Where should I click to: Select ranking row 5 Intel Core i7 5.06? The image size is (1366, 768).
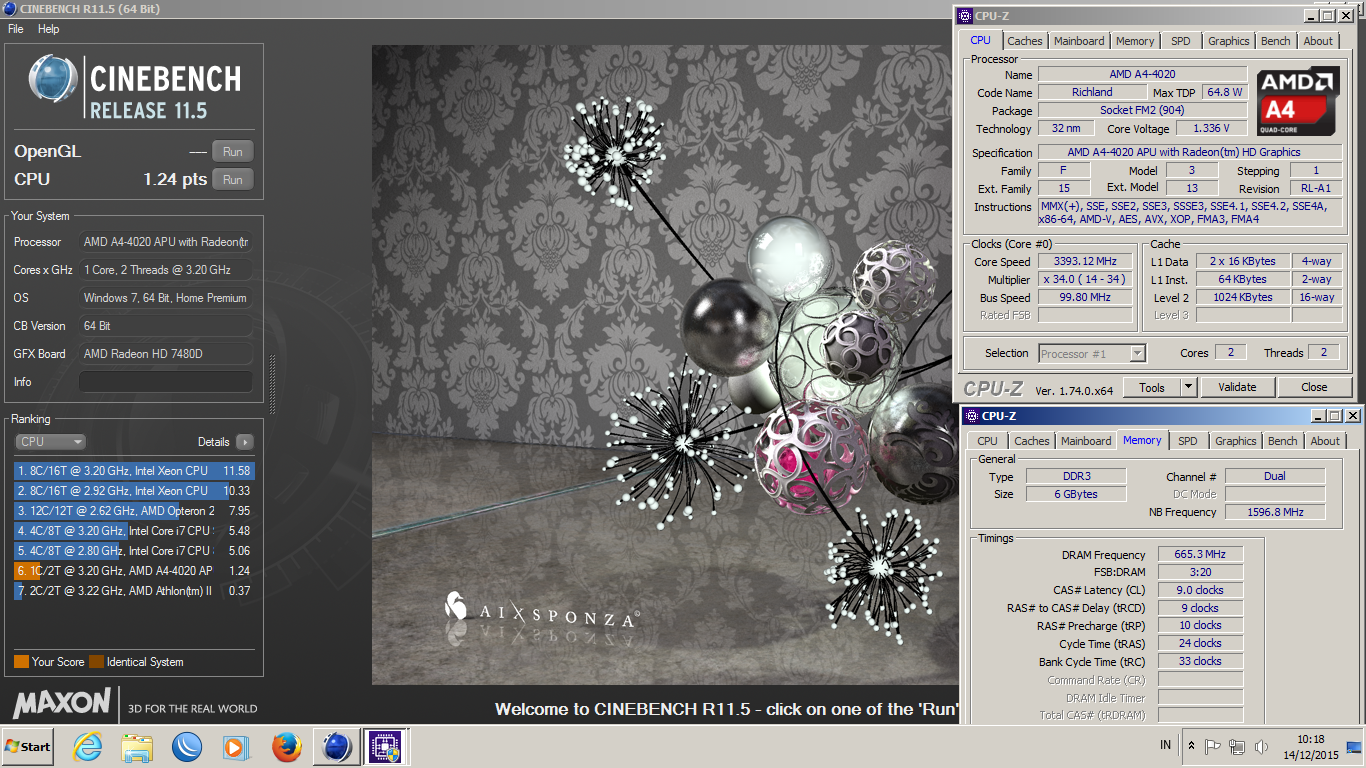[x=134, y=551]
